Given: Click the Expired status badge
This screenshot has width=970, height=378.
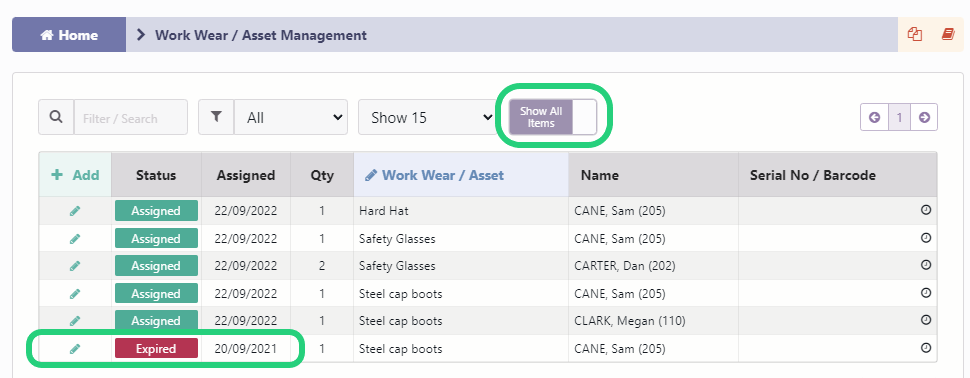Looking at the screenshot, I should click(x=156, y=349).
